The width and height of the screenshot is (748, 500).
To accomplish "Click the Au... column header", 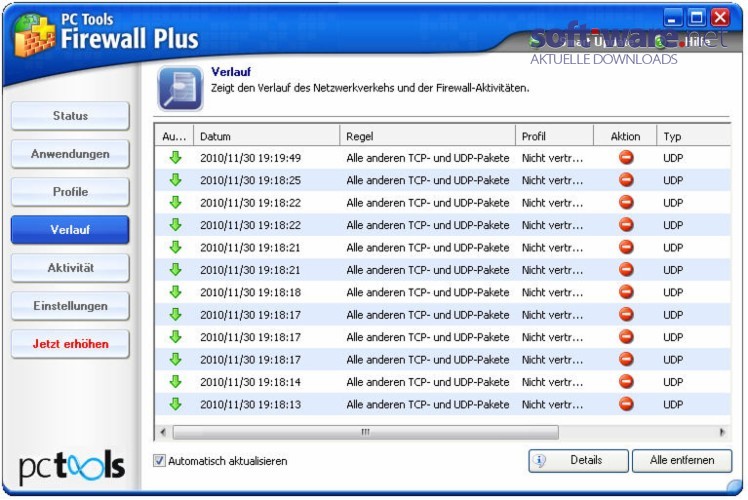I will (174, 136).
